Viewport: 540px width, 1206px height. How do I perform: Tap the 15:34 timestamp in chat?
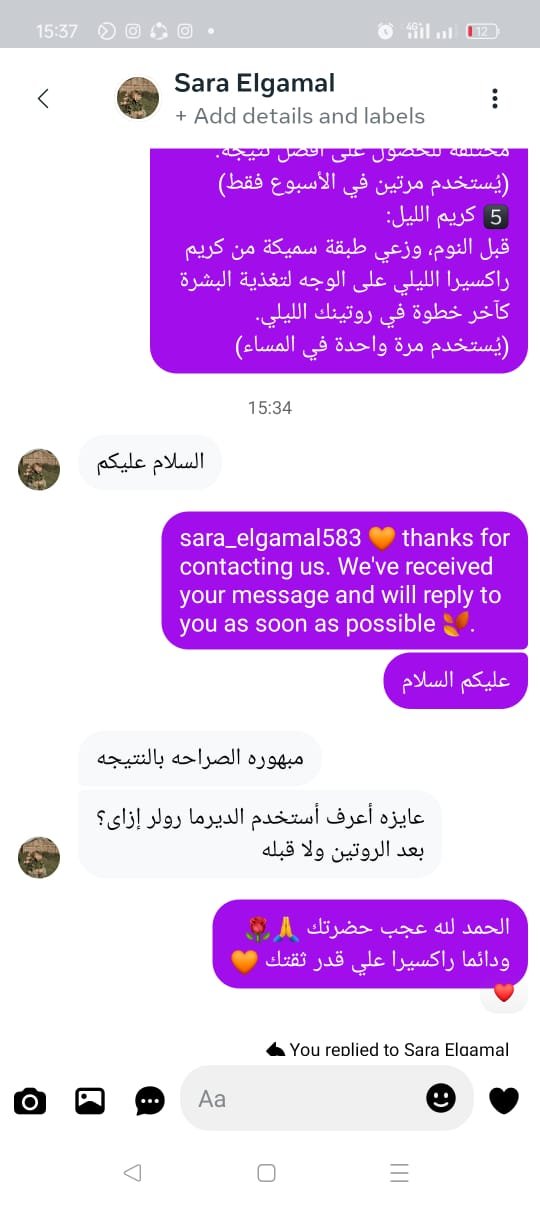coord(270,408)
